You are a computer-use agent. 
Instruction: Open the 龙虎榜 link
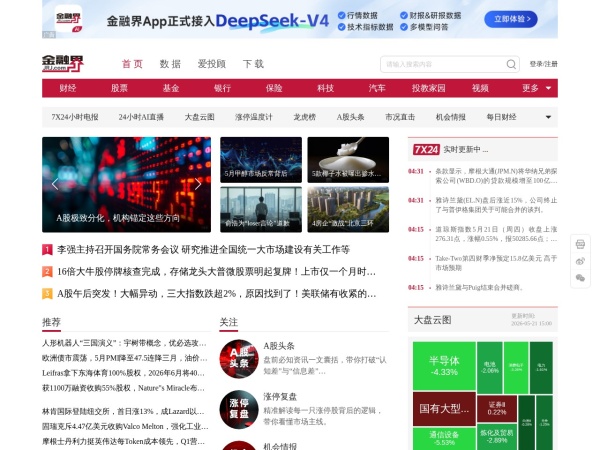[305, 117]
